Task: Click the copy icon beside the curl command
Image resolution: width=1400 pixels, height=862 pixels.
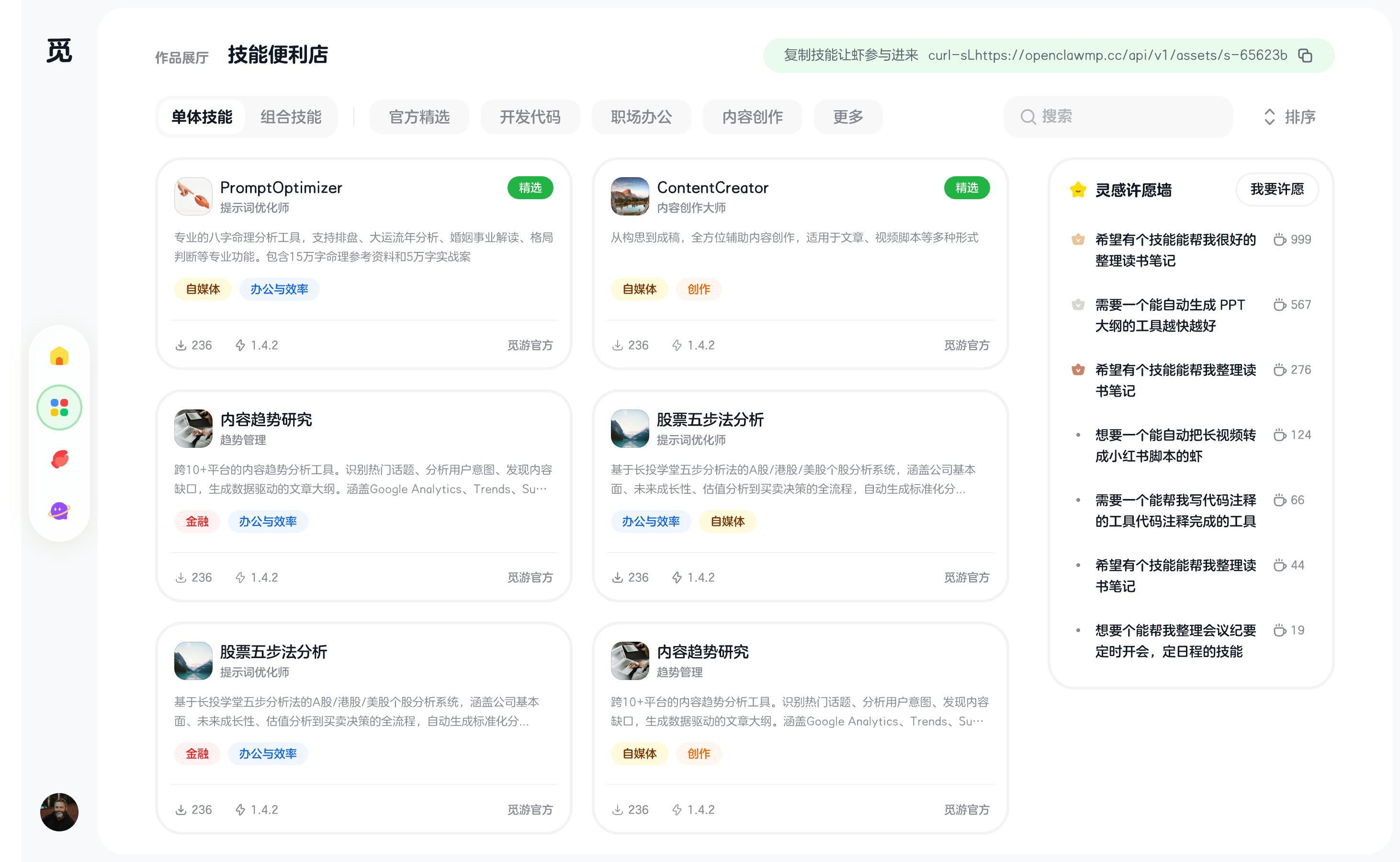Action: pyautogui.click(x=1305, y=55)
